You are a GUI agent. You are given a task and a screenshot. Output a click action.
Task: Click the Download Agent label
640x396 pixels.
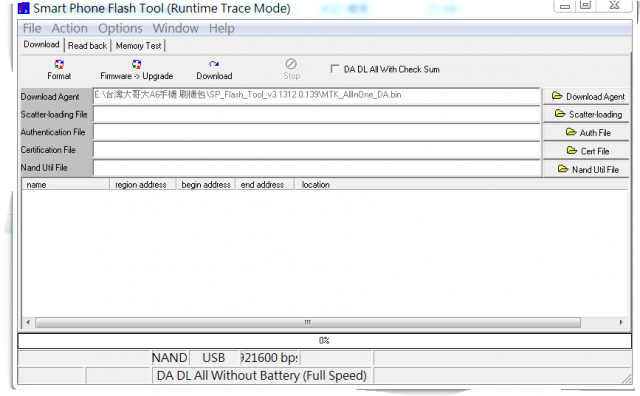(x=50, y=97)
